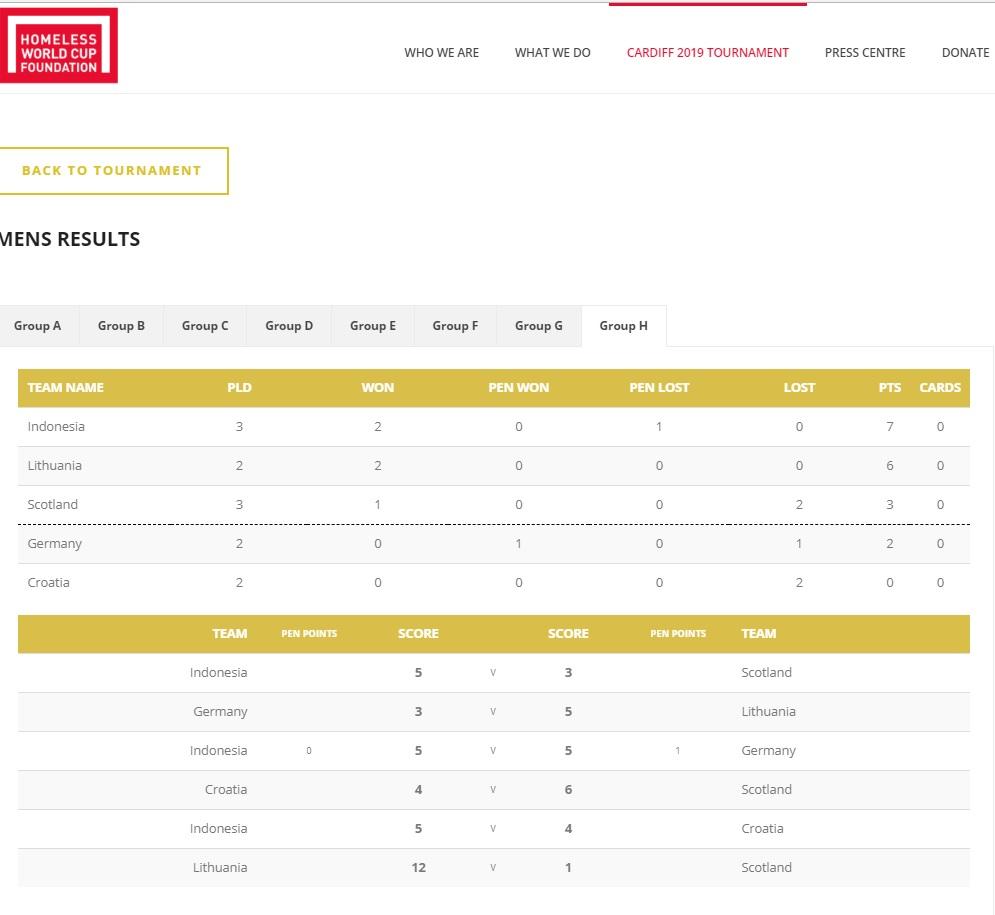Viewport: 995px width, 915px height.
Task: Show the Group D results tab
Action: point(289,326)
